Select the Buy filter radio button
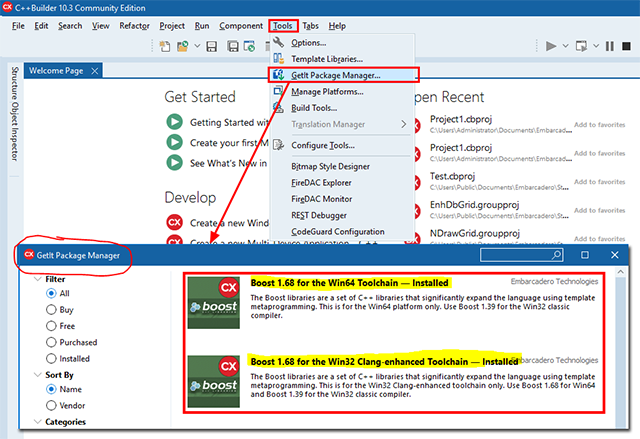 51,310
